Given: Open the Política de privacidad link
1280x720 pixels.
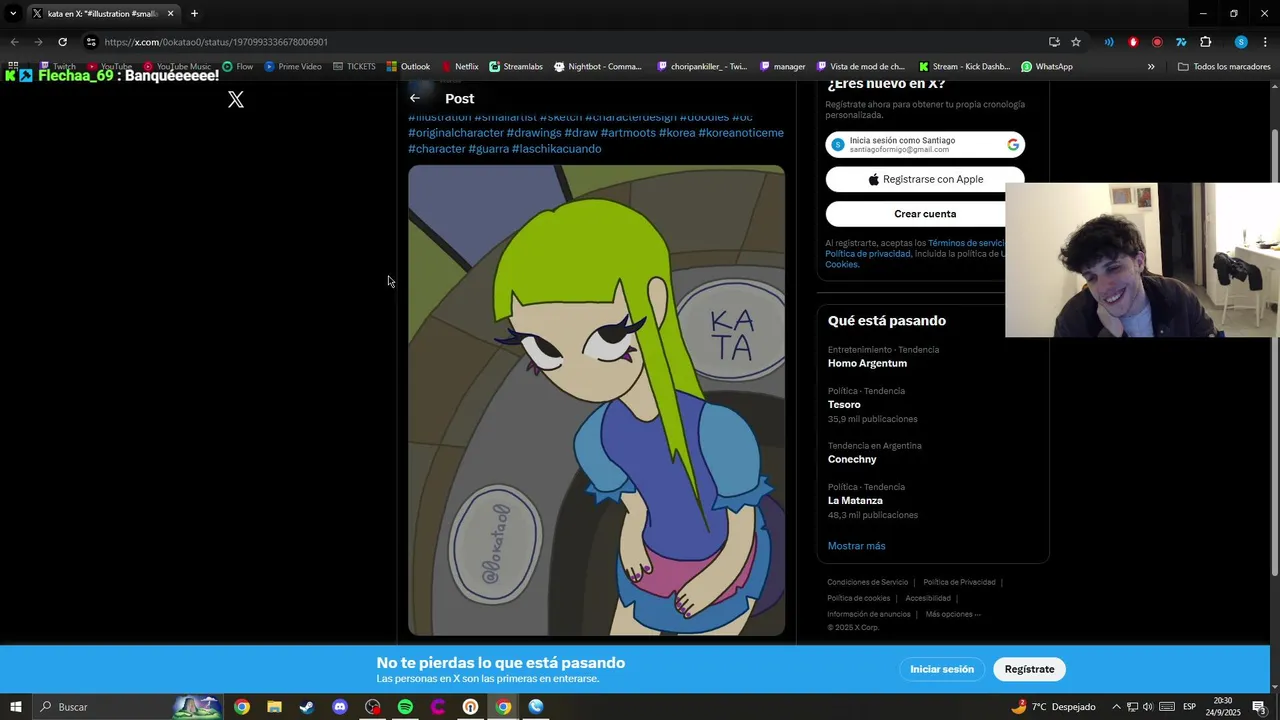Looking at the screenshot, I should tap(868, 254).
